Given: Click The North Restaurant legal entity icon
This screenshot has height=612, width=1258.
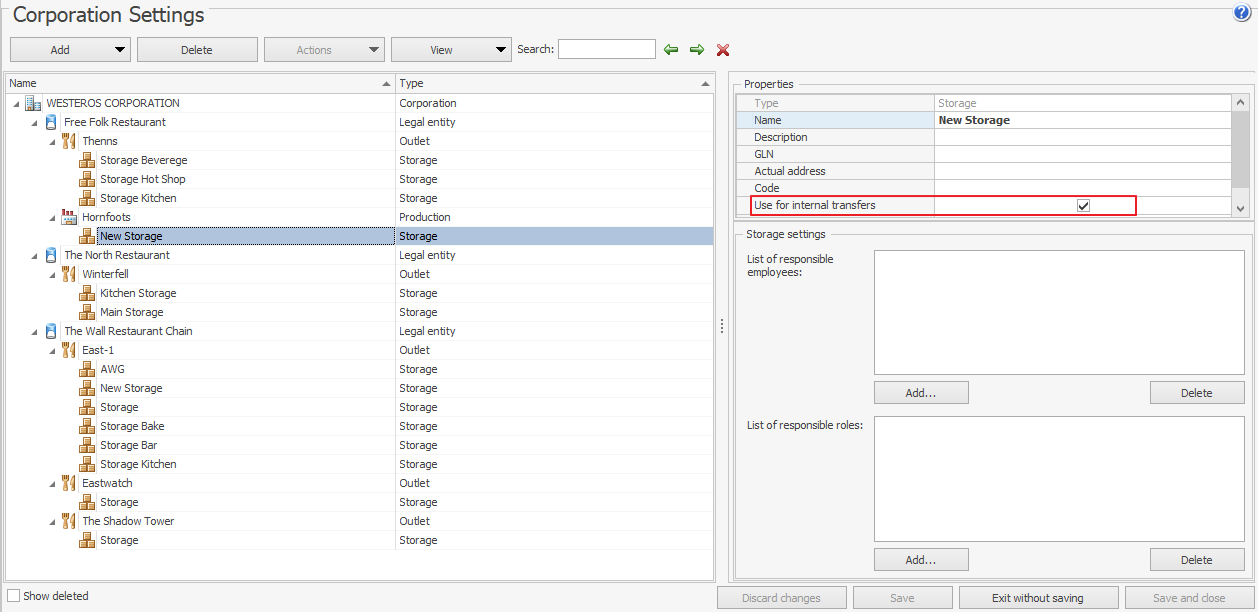Looking at the screenshot, I should click(x=51, y=255).
